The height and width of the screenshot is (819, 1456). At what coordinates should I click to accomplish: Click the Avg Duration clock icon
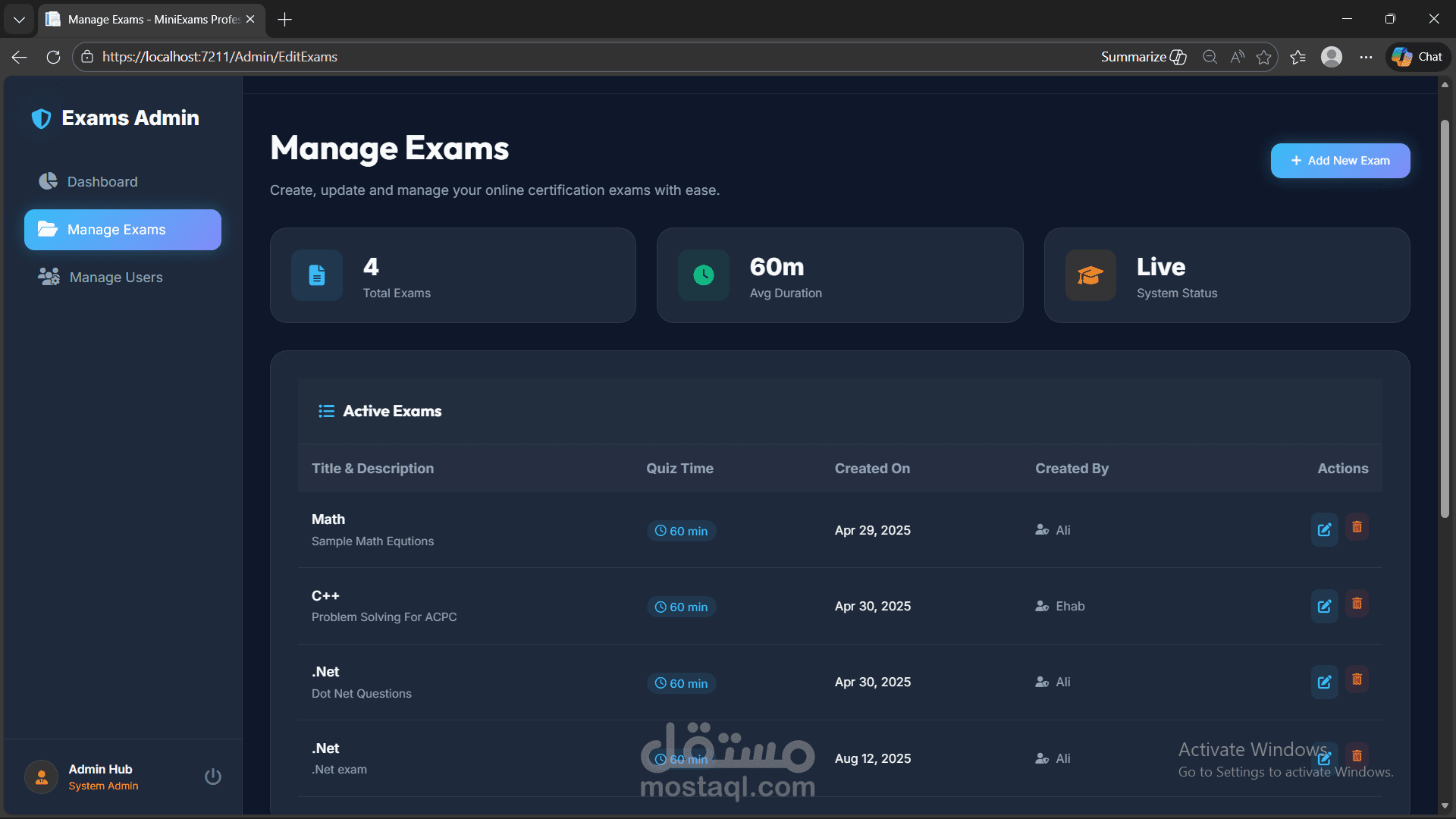(x=704, y=275)
